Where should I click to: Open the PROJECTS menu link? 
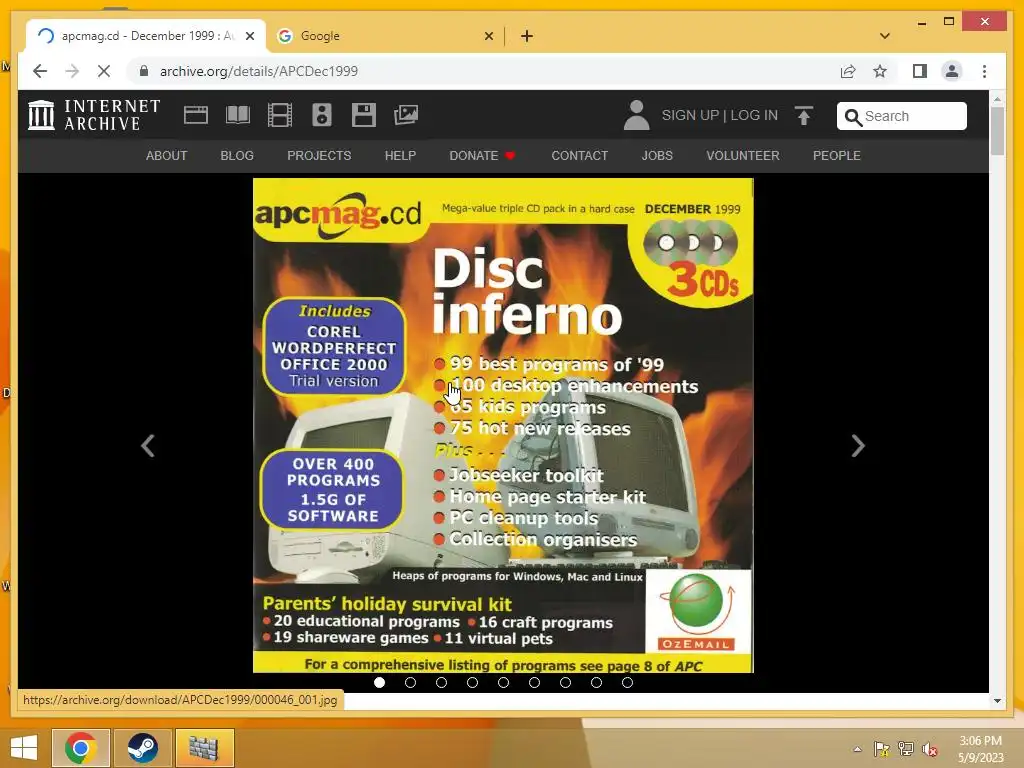coord(319,155)
